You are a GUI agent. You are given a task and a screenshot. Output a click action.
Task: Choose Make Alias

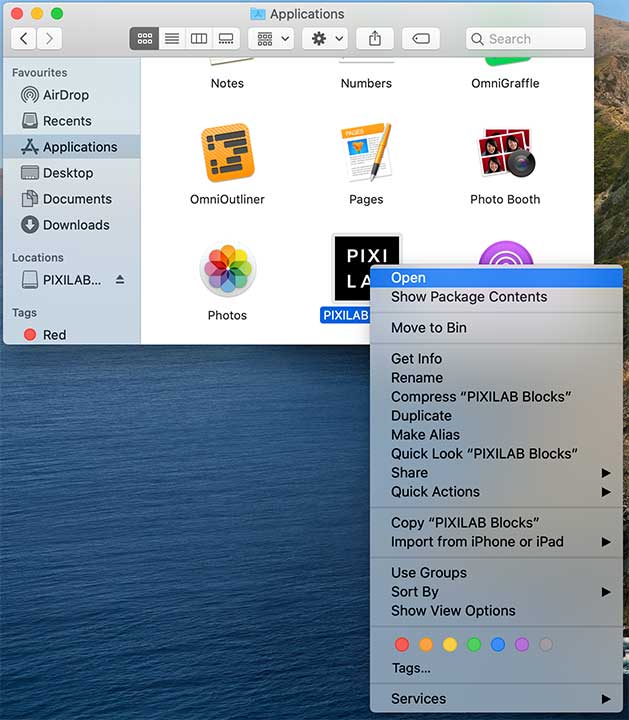point(496,434)
